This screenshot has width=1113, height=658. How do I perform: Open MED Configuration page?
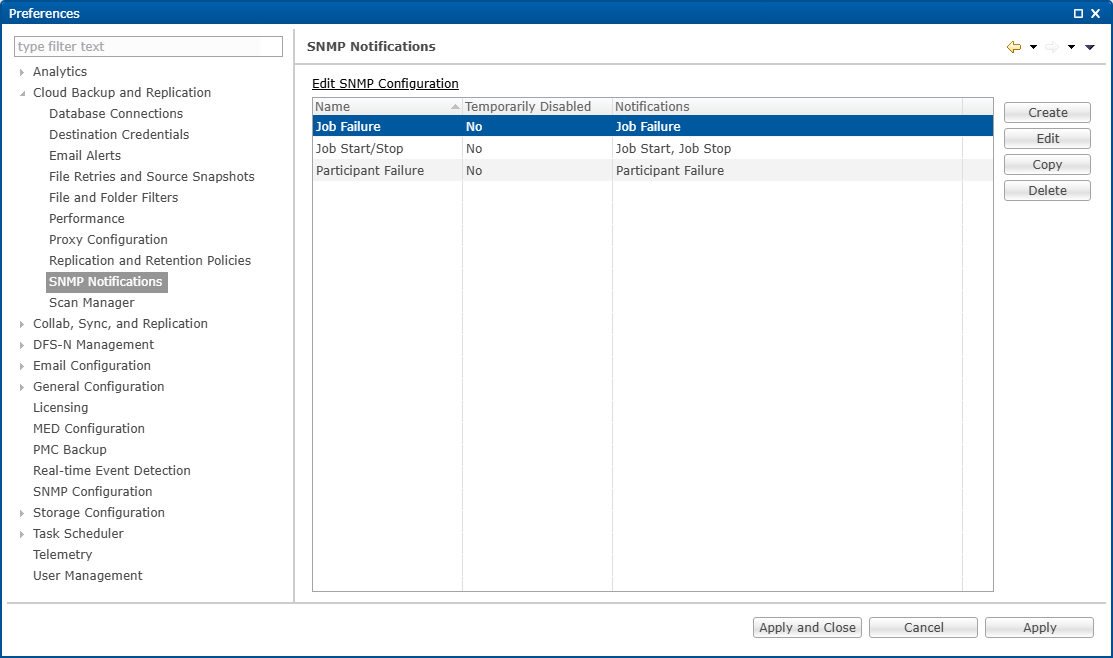(x=89, y=429)
